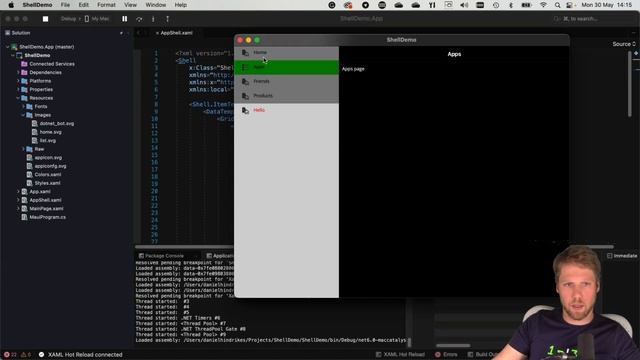
Task: Click the red errors count in status bar
Action: (x=10, y=355)
